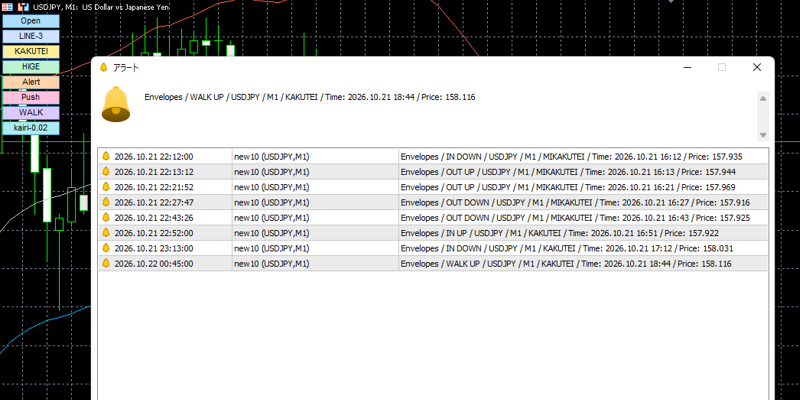
Task: Select the IN UP alert priced 157.922
Action: (x=560, y=233)
